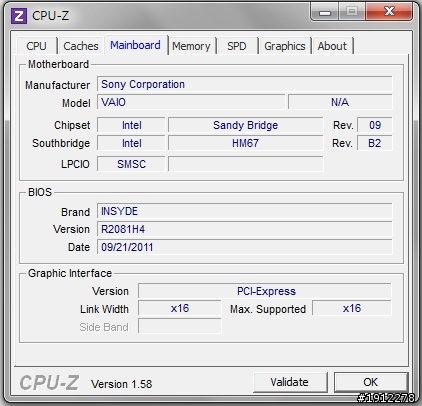Click the chipset revision 09 field
The height and width of the screenshot is (406, 422).
[x=375, y=125]
